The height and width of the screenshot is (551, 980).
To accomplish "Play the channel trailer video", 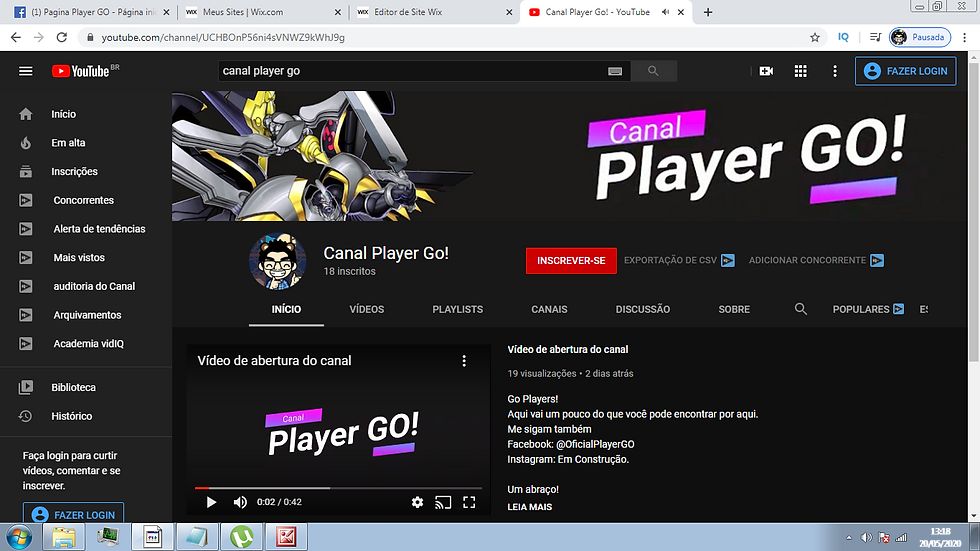I will click(x=211, y=502).
